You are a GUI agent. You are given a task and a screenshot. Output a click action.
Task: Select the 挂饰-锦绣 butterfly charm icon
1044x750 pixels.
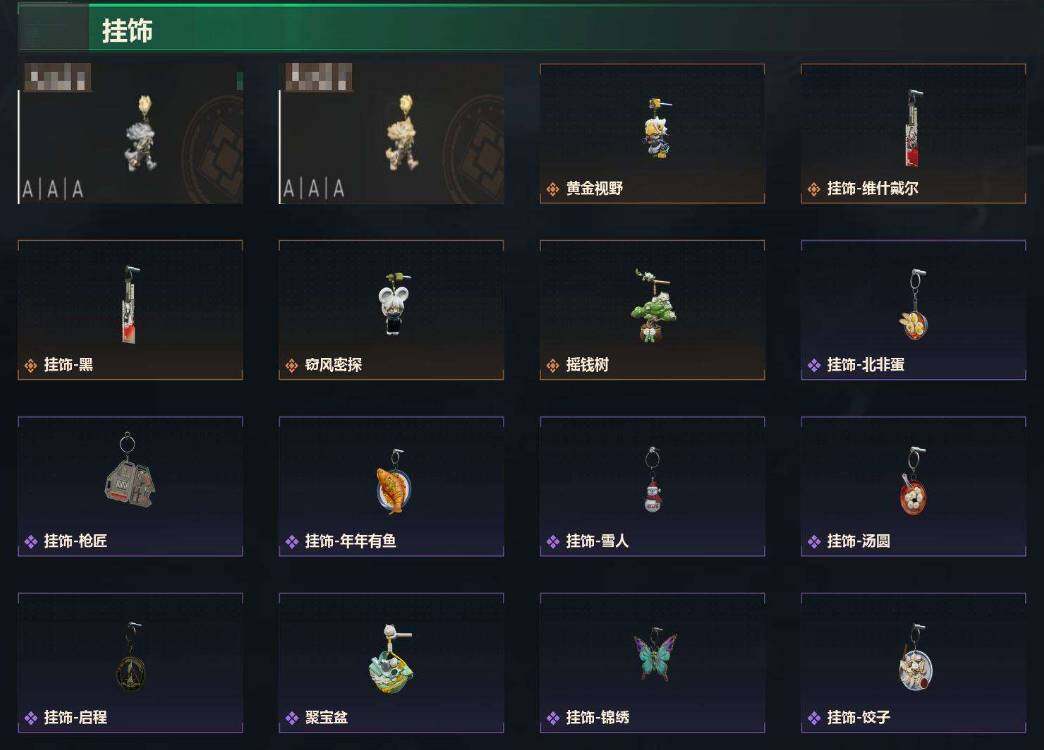click(655, 655)
